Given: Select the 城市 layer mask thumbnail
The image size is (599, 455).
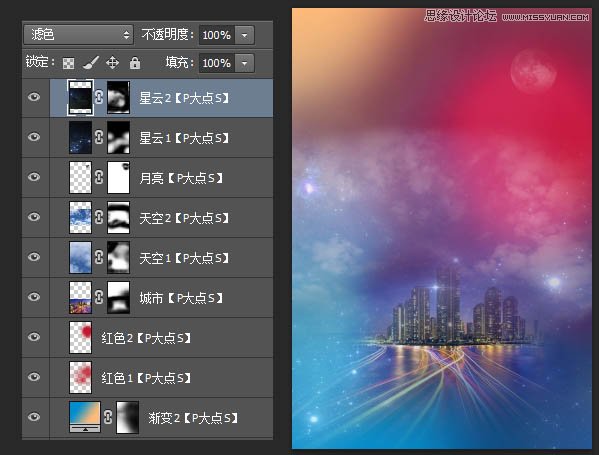Looking at the screenshot, I should [118, 297].
